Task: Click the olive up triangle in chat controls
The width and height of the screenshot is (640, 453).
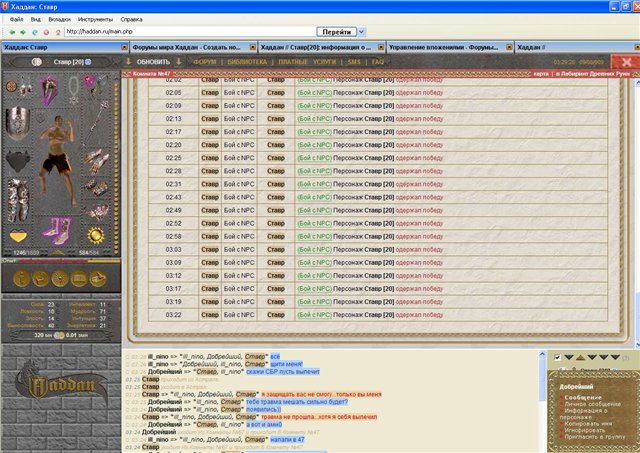Action: point(580,358)
